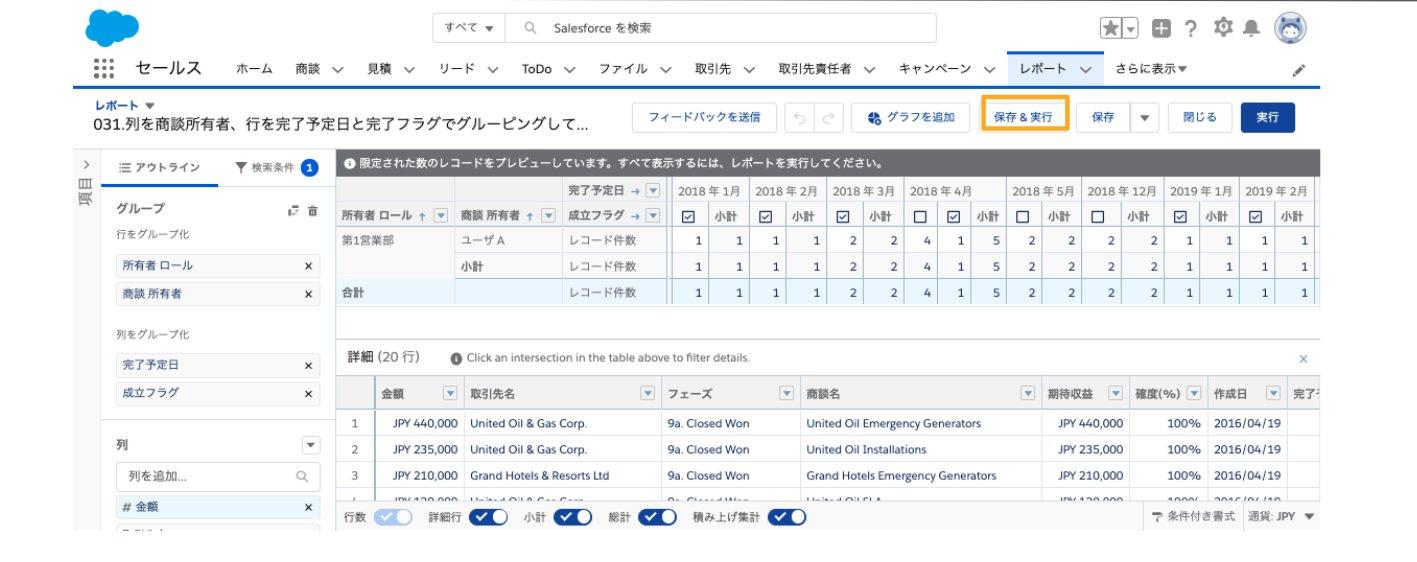Switch to the アウトライン tab
1417x562 pixels.
pyautogui.click(x=159, y=168)
